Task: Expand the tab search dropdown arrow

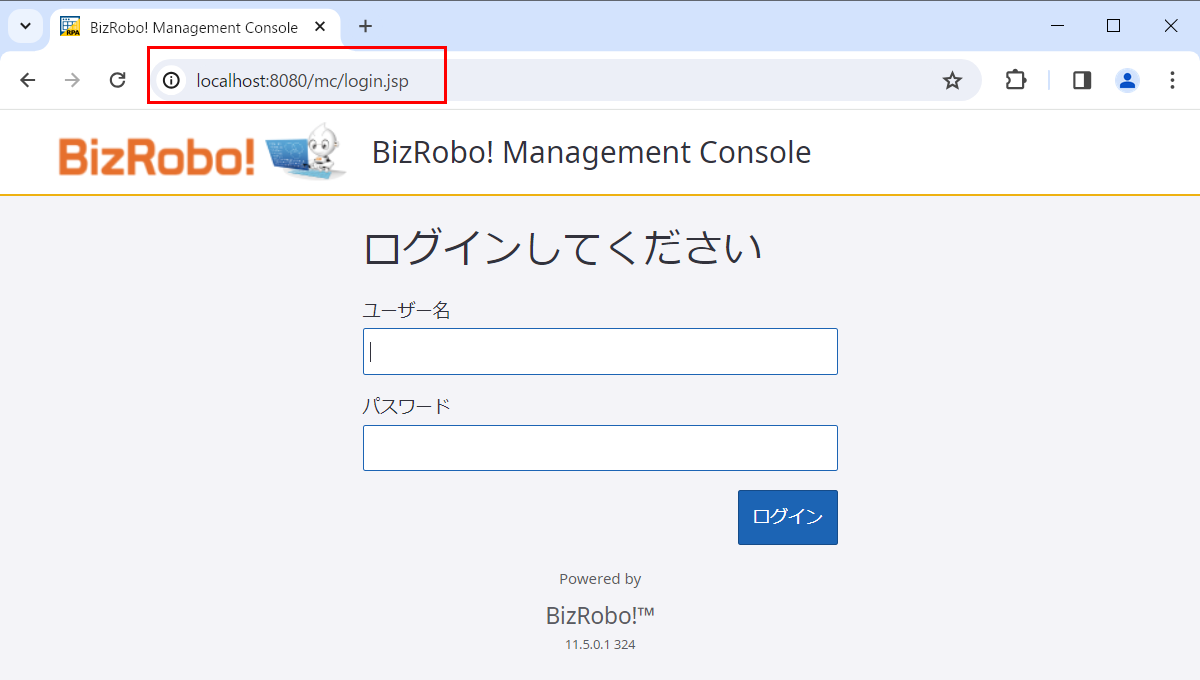Action: point(25,27)
